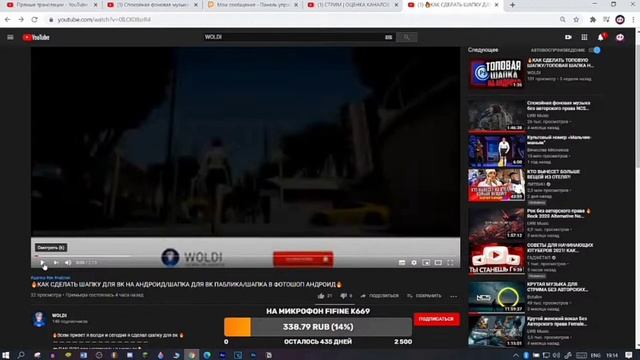Click the red subscribe overlay inside the video

click(303, 259)
